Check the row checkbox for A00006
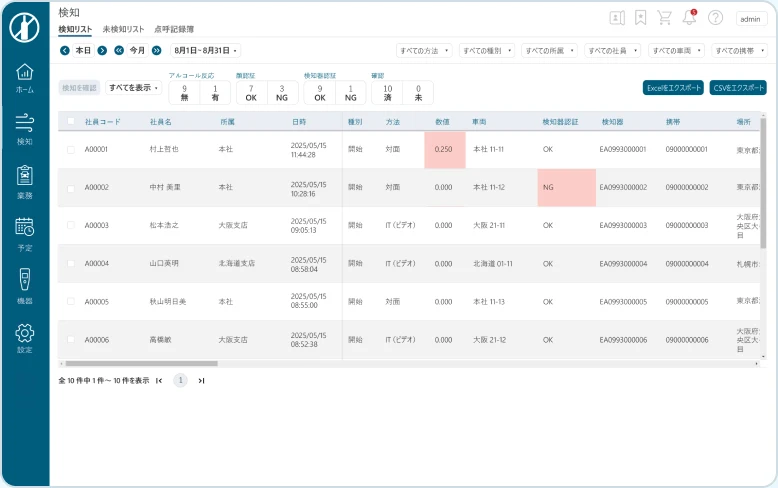 pos(71,340)
